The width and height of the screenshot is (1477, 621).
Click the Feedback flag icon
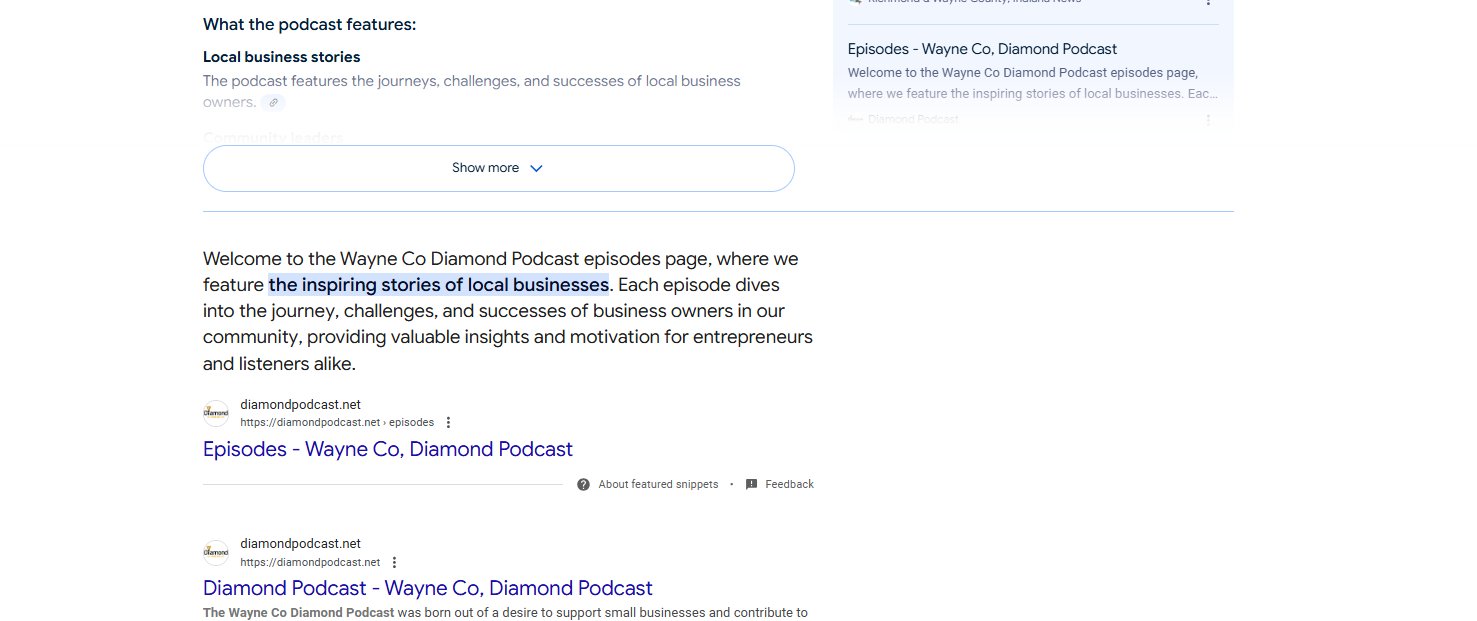[751, 484]
